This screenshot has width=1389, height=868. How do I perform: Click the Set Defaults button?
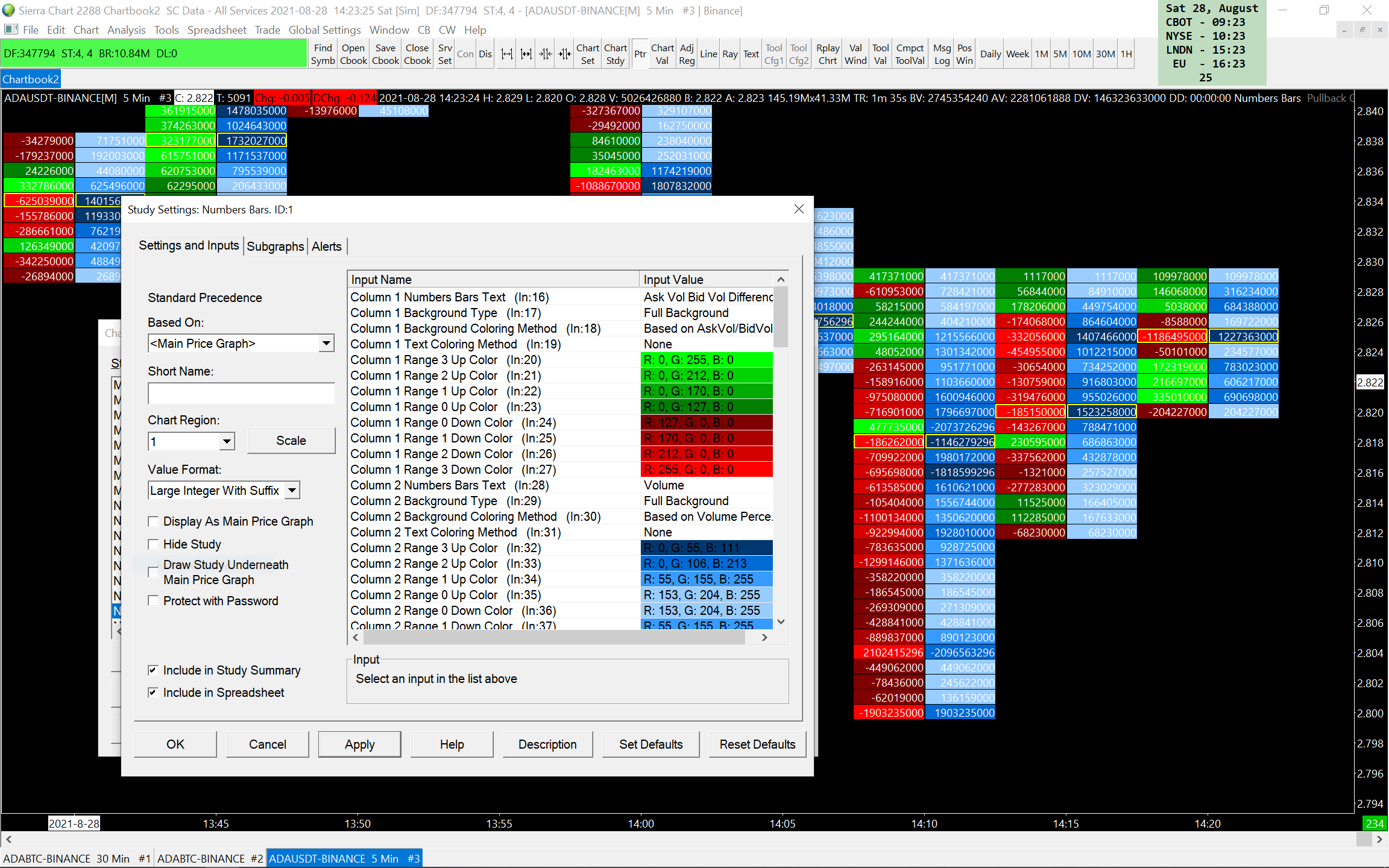coord(650,744)
